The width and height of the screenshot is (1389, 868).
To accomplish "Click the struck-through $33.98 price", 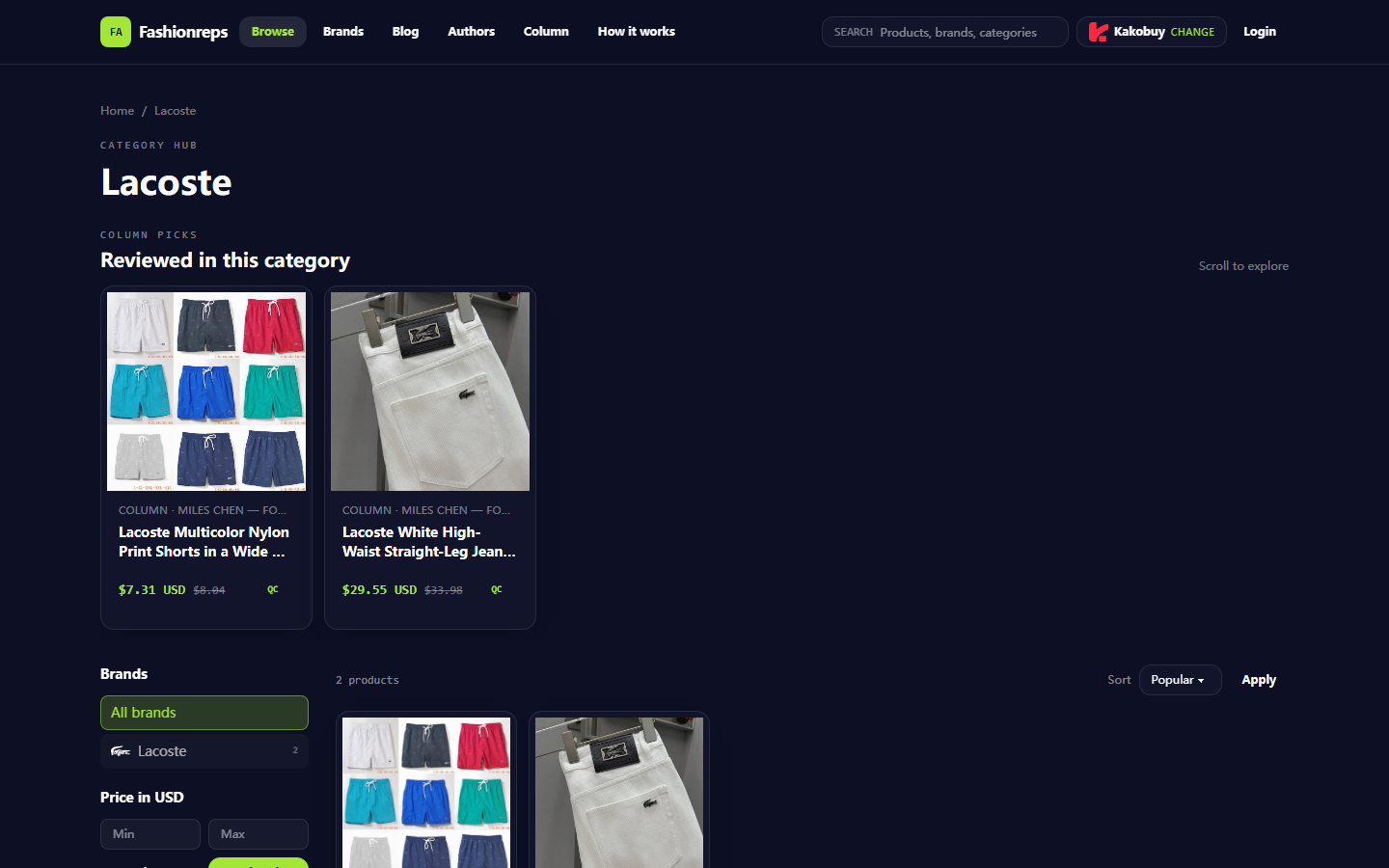I will (x=444, y=590).
